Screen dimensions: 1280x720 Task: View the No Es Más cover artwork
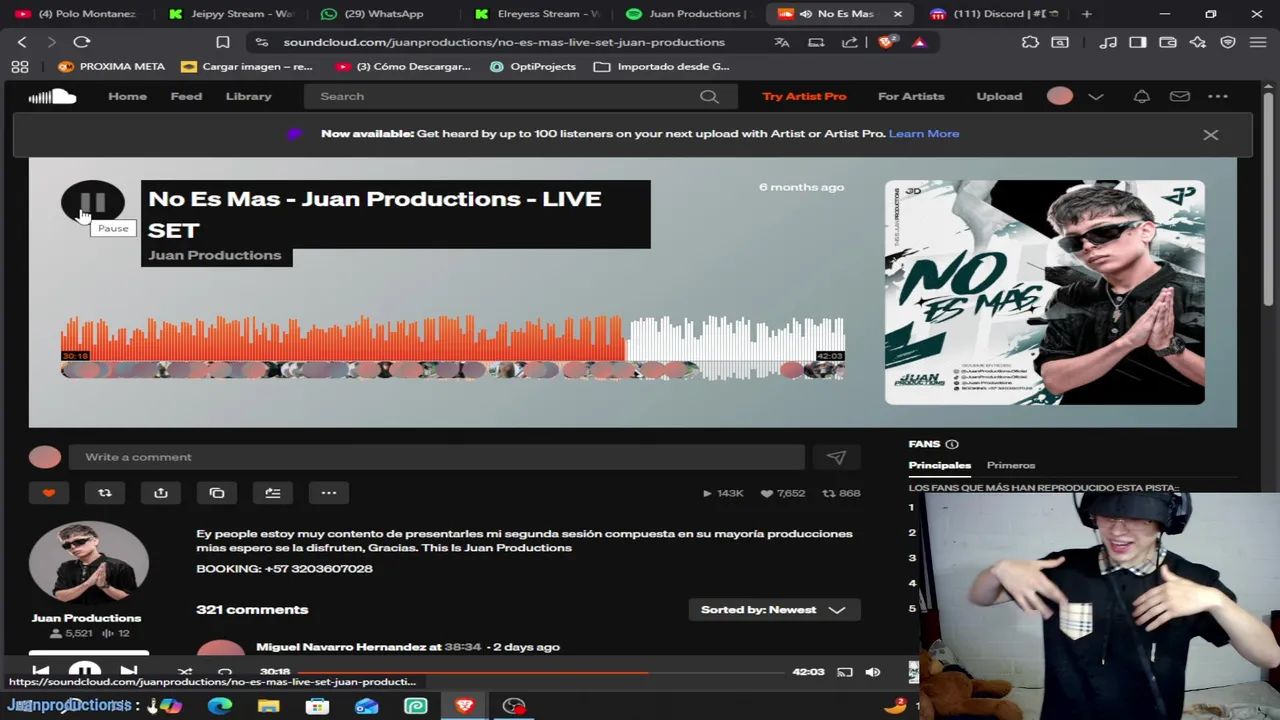1045,292
